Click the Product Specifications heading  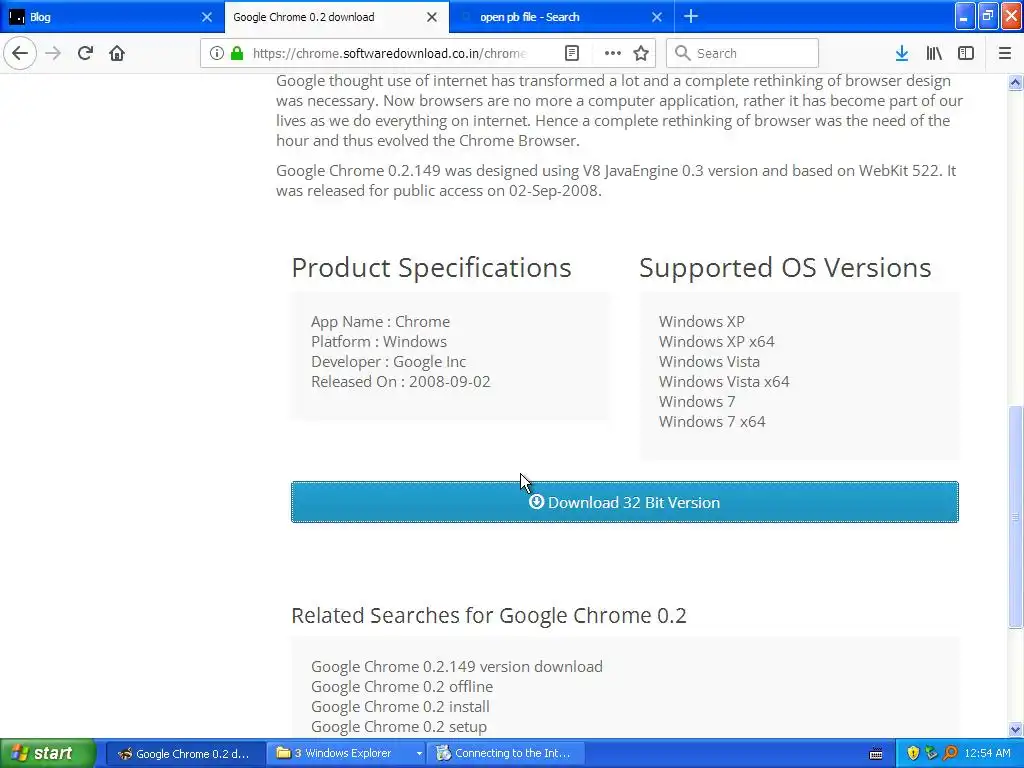431,268
